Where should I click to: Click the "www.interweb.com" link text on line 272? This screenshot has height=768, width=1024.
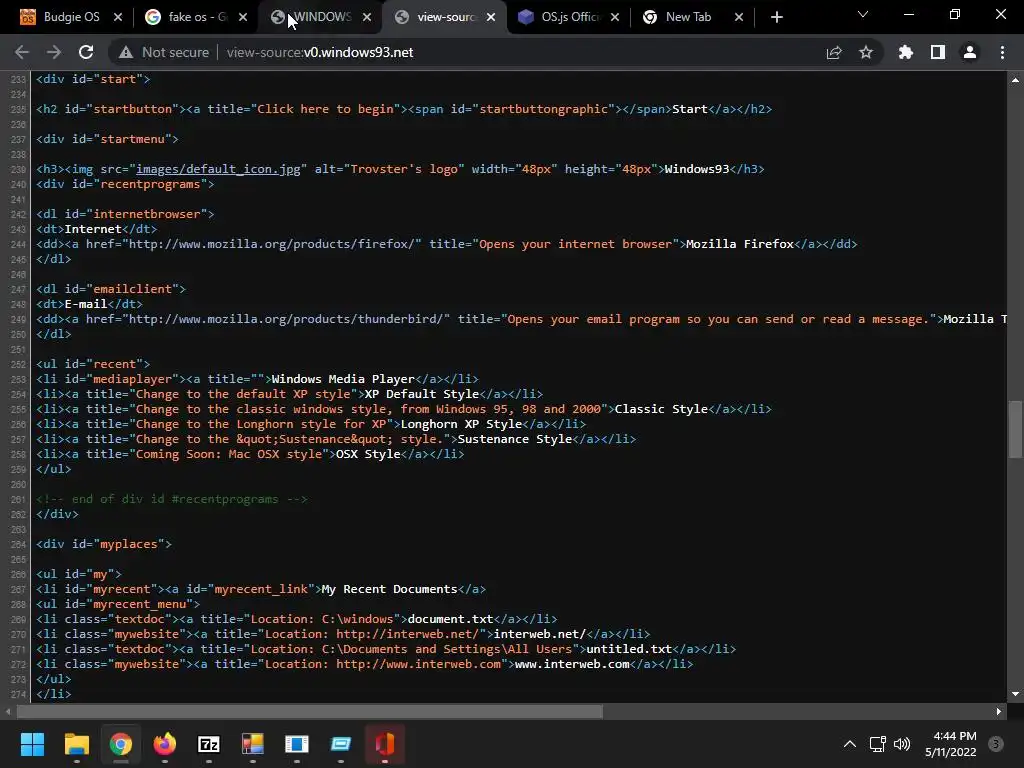click(x=572, y=664)
